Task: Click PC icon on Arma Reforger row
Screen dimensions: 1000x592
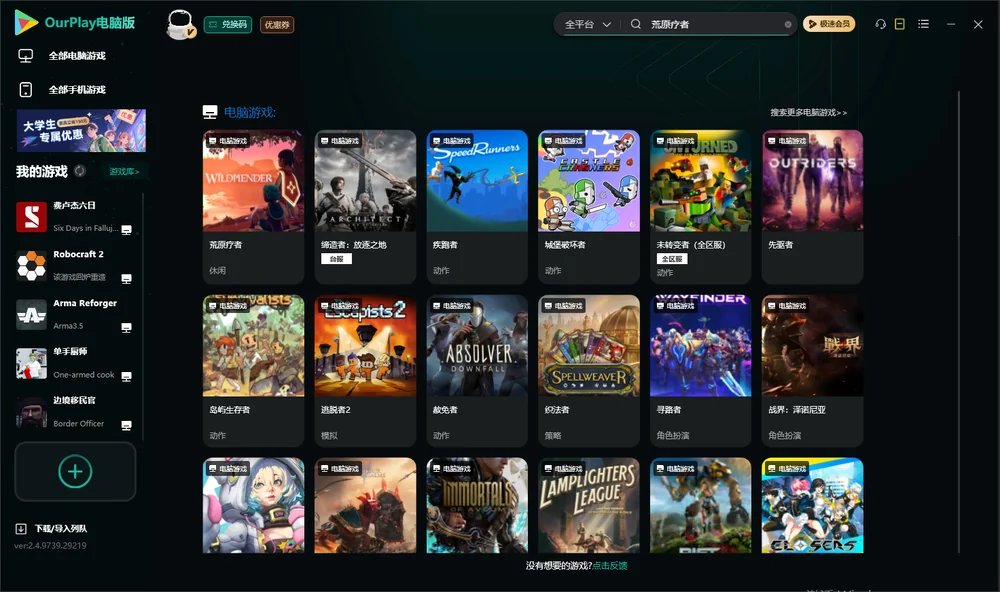Action: tap(126, 328)
